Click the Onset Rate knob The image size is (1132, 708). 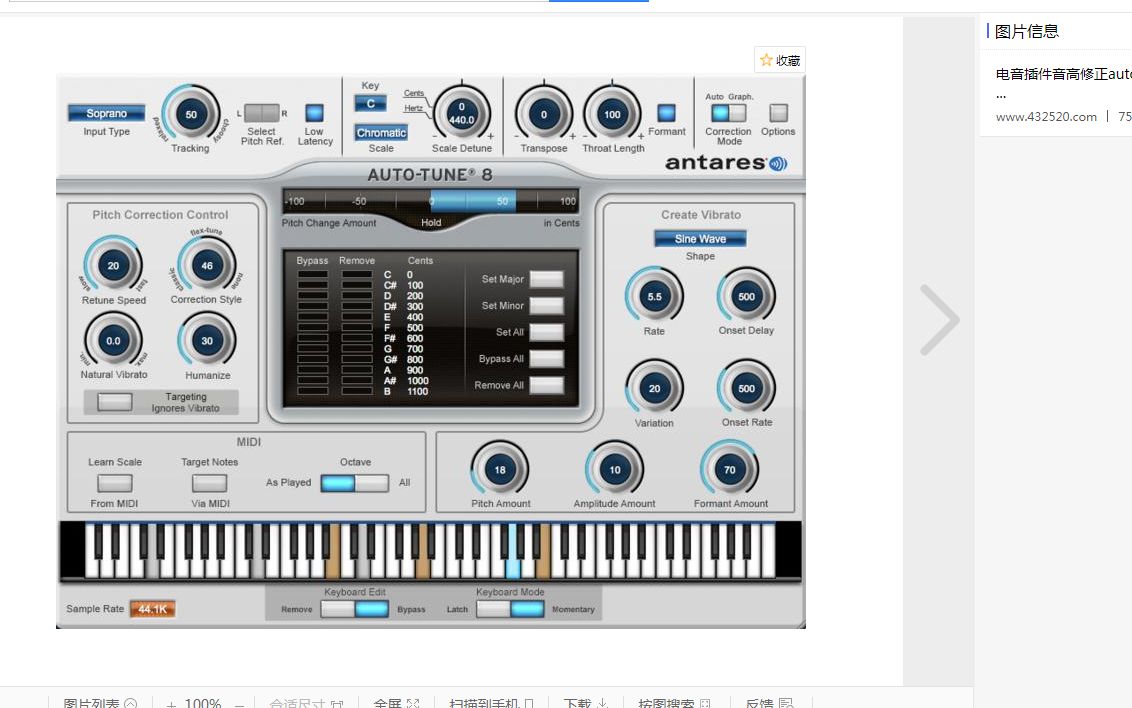(746, 388)
